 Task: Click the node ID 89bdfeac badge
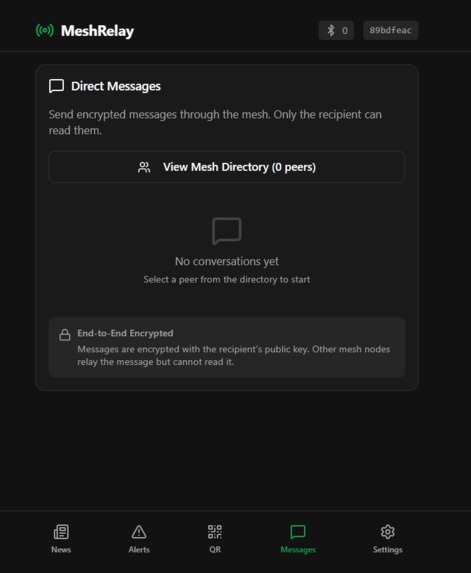[390, 30]
